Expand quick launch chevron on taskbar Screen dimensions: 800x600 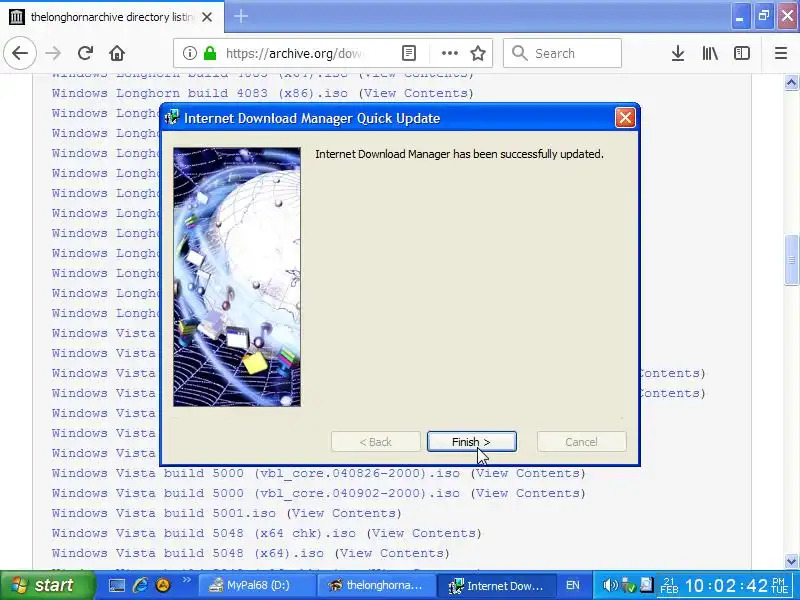click(x=186, y=580)
